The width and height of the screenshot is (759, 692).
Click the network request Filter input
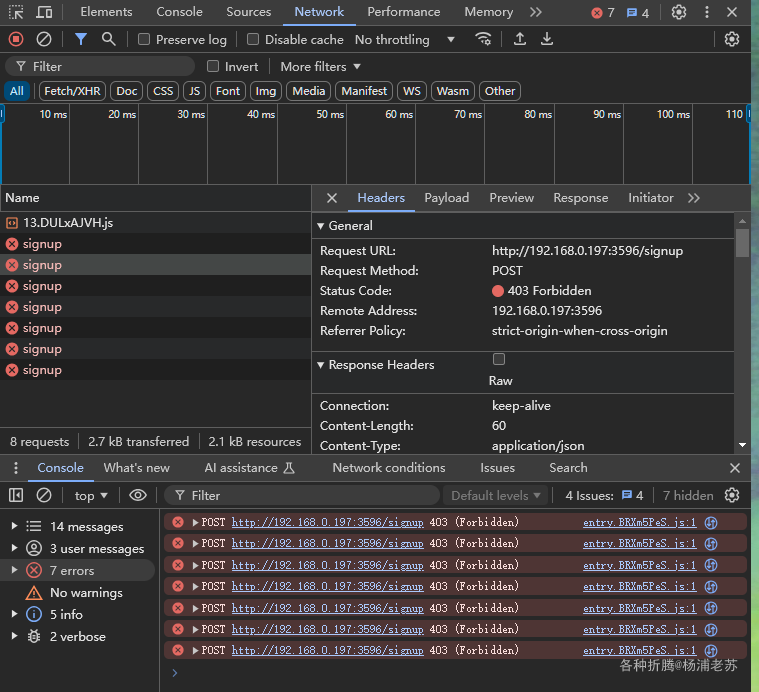coord(100,66)
